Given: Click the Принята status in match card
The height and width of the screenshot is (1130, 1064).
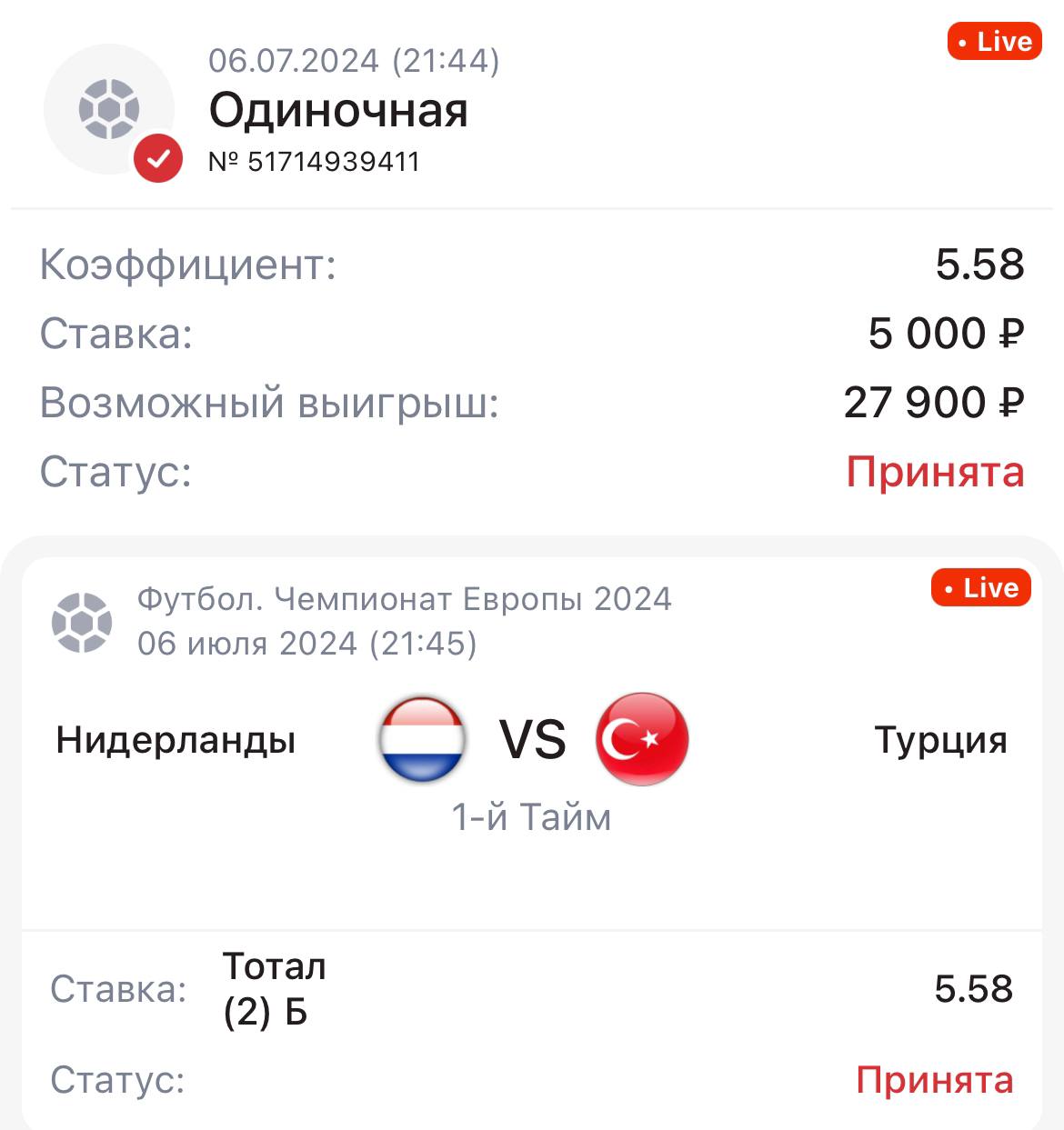Looking at the screenshot, I should coord(935,1080).
